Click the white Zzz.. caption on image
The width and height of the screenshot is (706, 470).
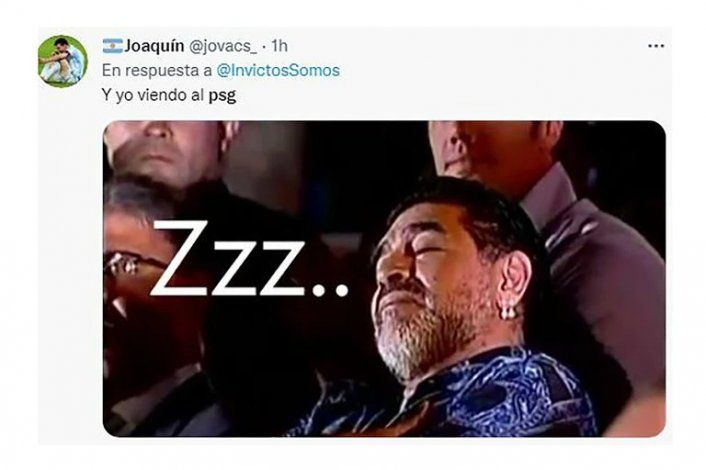click(249, 260)
